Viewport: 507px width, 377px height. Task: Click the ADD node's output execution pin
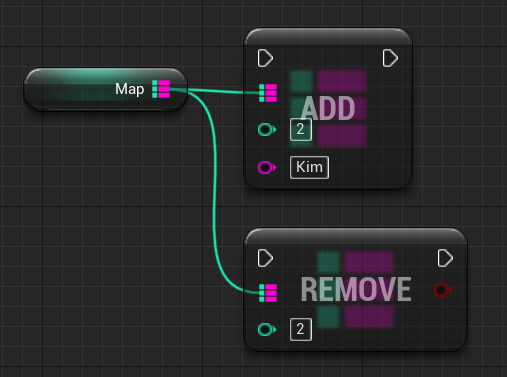tap(390, 58)
